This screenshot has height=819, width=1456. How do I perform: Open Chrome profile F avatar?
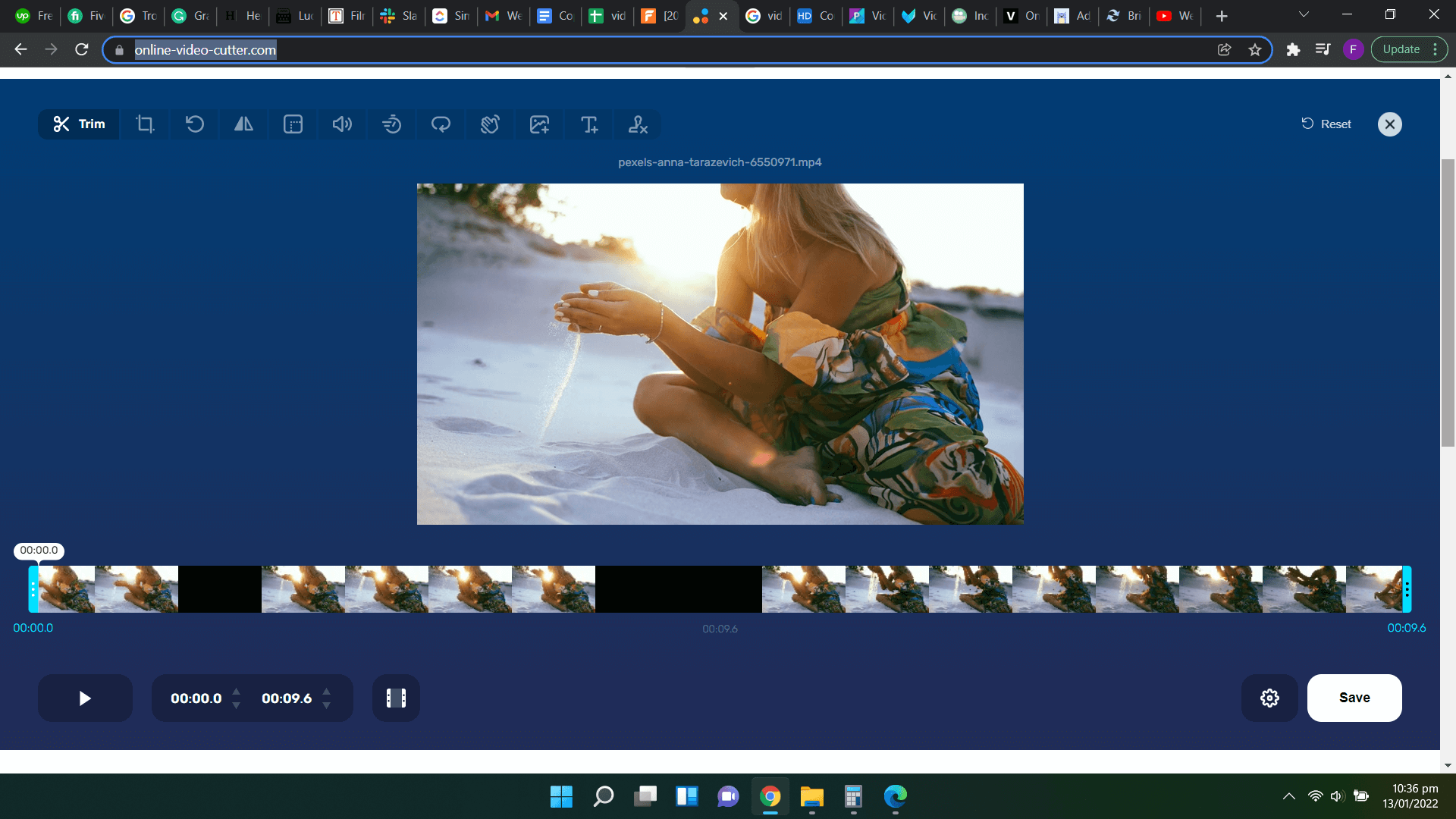coord(1353,50)
